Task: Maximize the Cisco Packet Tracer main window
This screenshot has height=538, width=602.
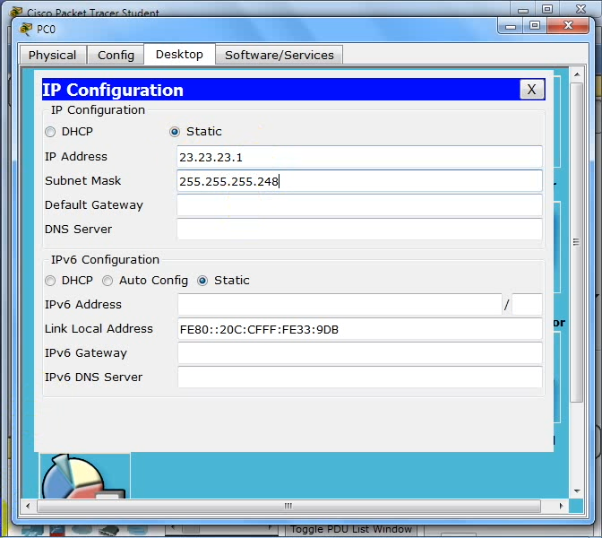Action: tap(547, 8)
